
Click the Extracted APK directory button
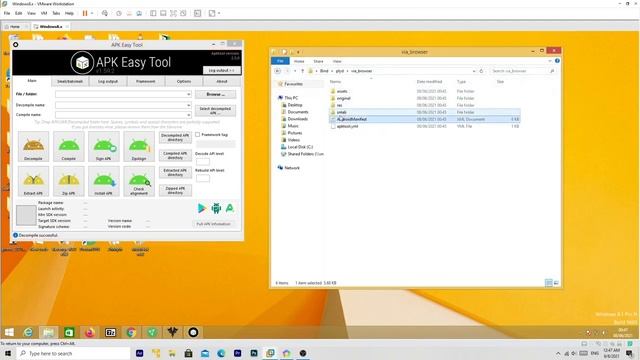(x=175, y=172)
